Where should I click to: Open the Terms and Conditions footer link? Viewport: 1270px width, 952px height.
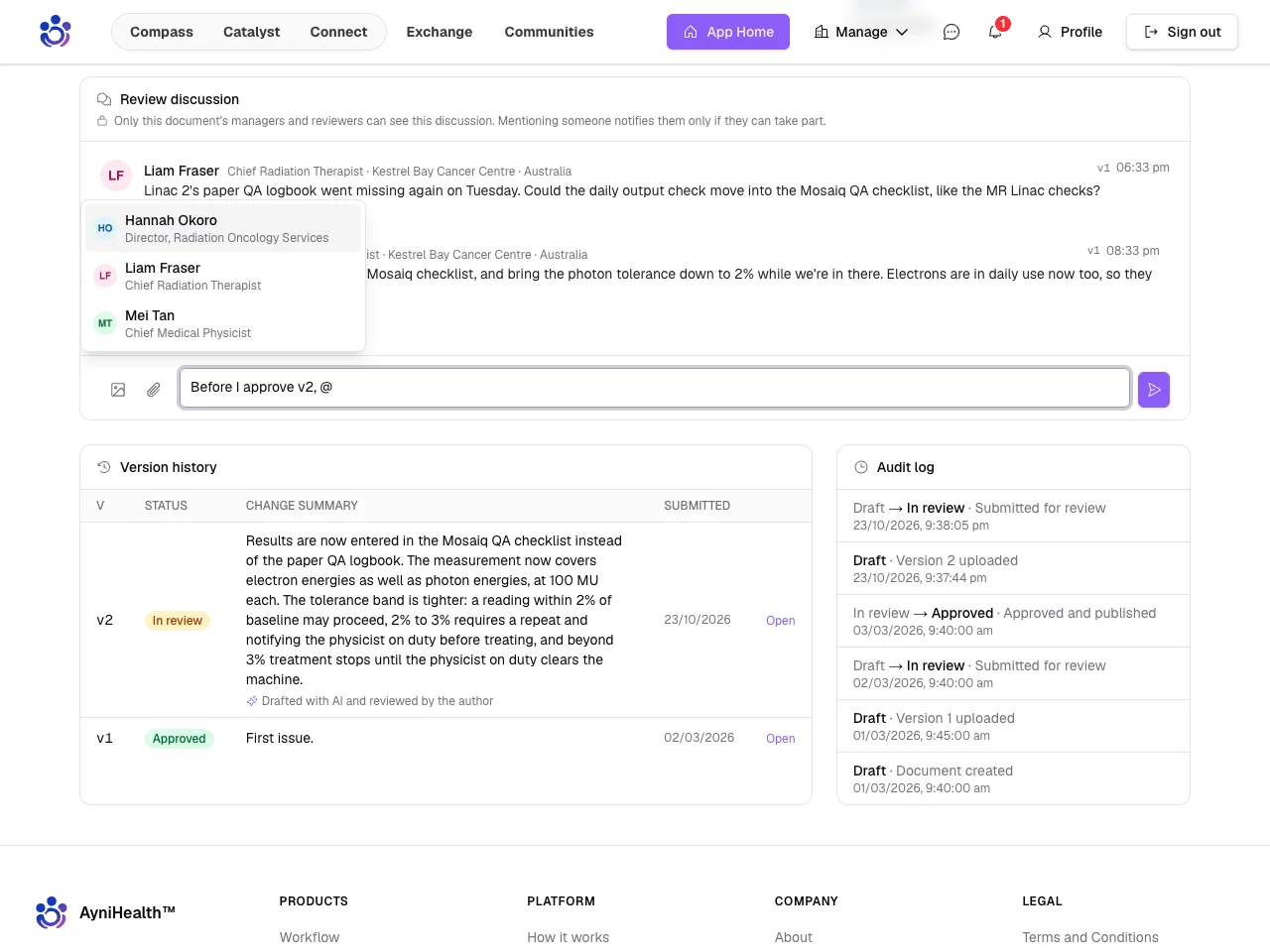1090,937
